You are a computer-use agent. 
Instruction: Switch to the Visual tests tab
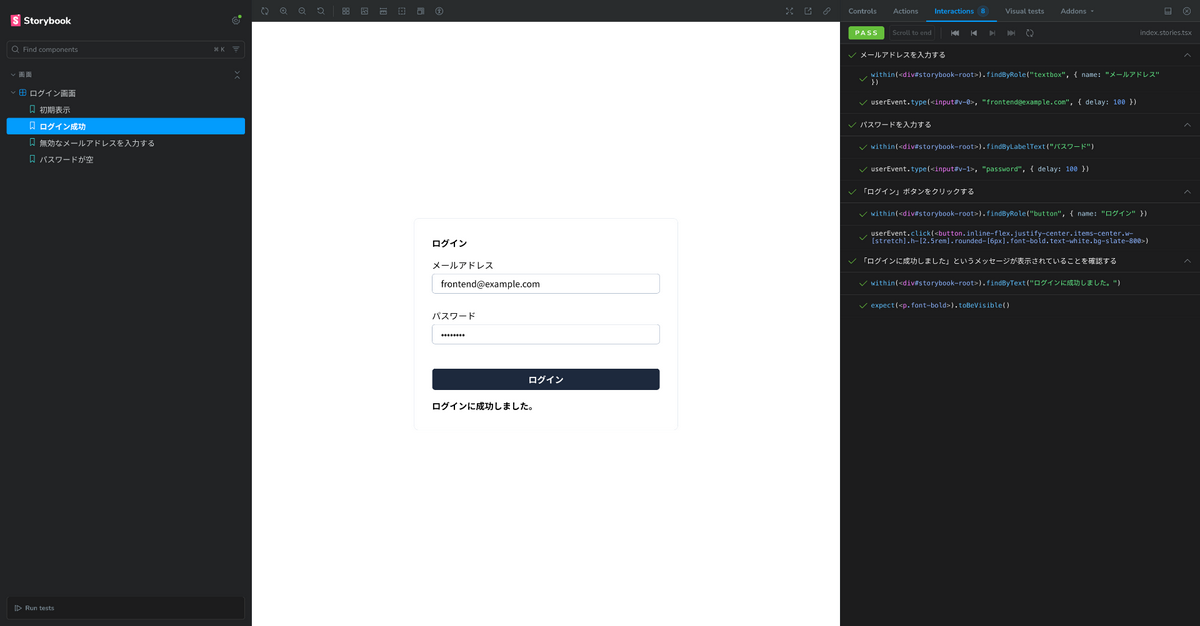click(x=1024, y=11)
